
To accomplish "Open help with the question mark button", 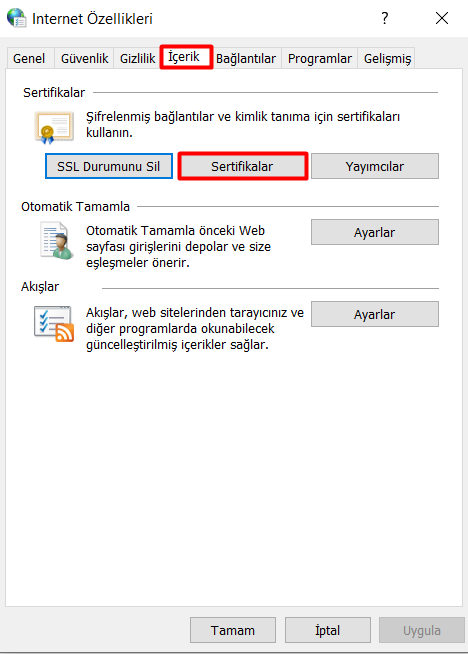I will (385, 18).
